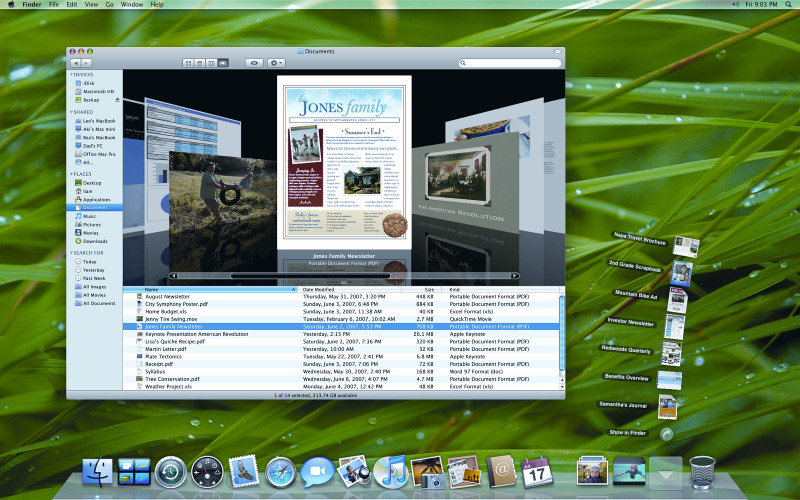Image resolution: width=800 pixels, height=500 pixels.
Task: Switch to icon view
Action: click(x=188, y=63)
